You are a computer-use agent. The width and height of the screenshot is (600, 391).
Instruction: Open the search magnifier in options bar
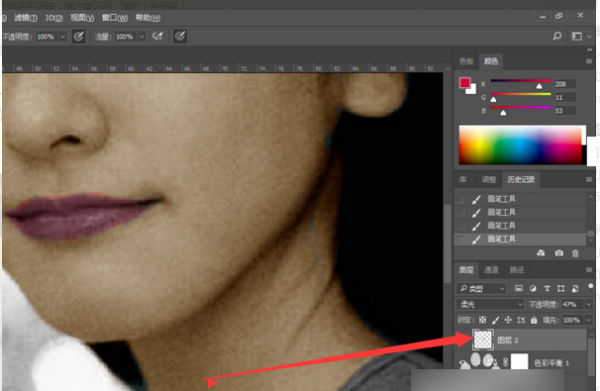point(557,36)
